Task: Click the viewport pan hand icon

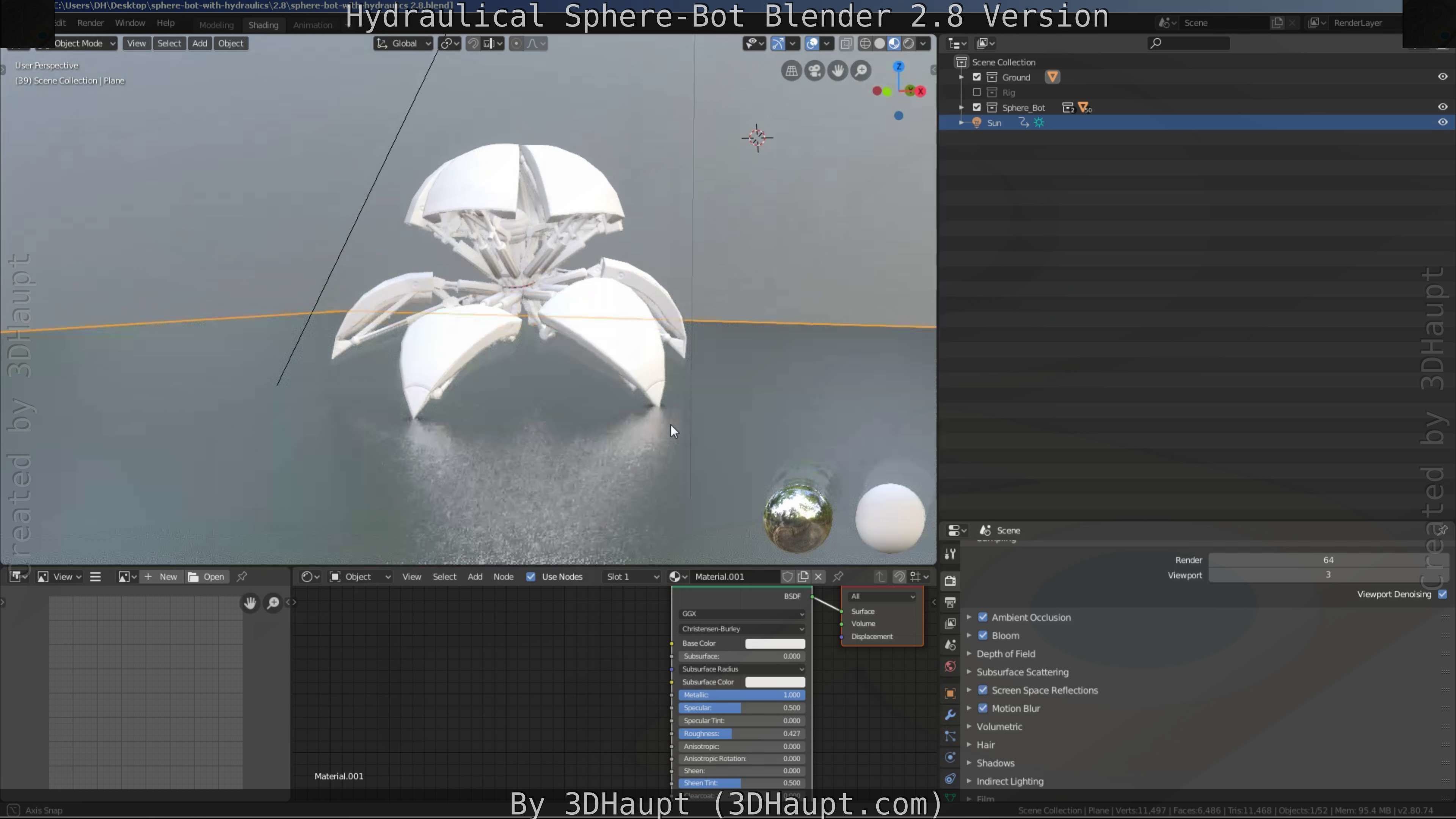Action: pyautogui.click(x=838, y=71)
